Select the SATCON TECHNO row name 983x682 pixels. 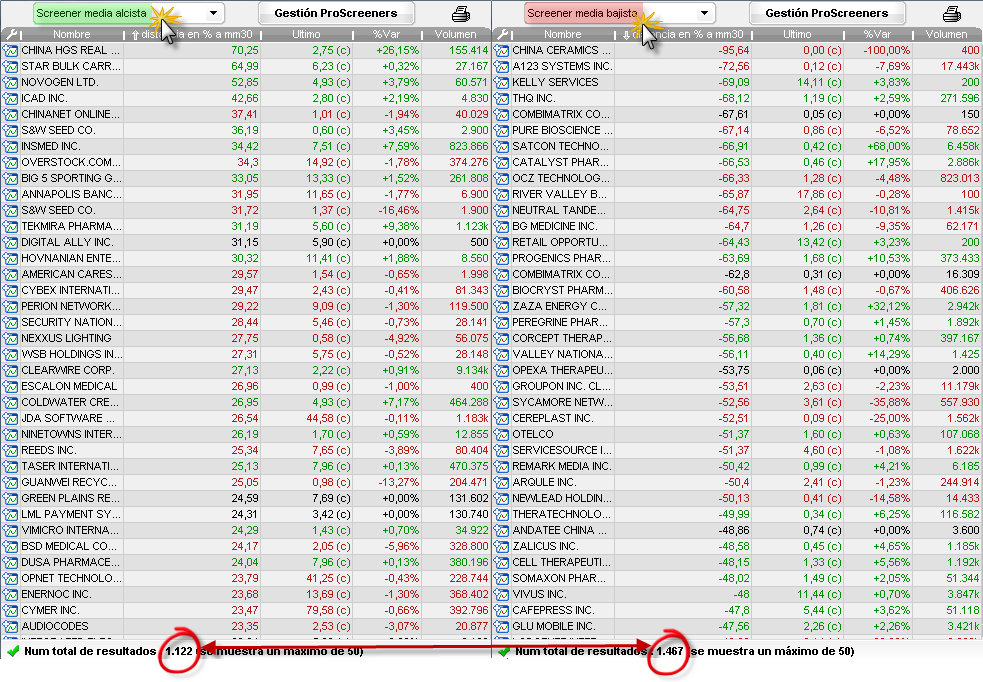[x=560, y=146]
